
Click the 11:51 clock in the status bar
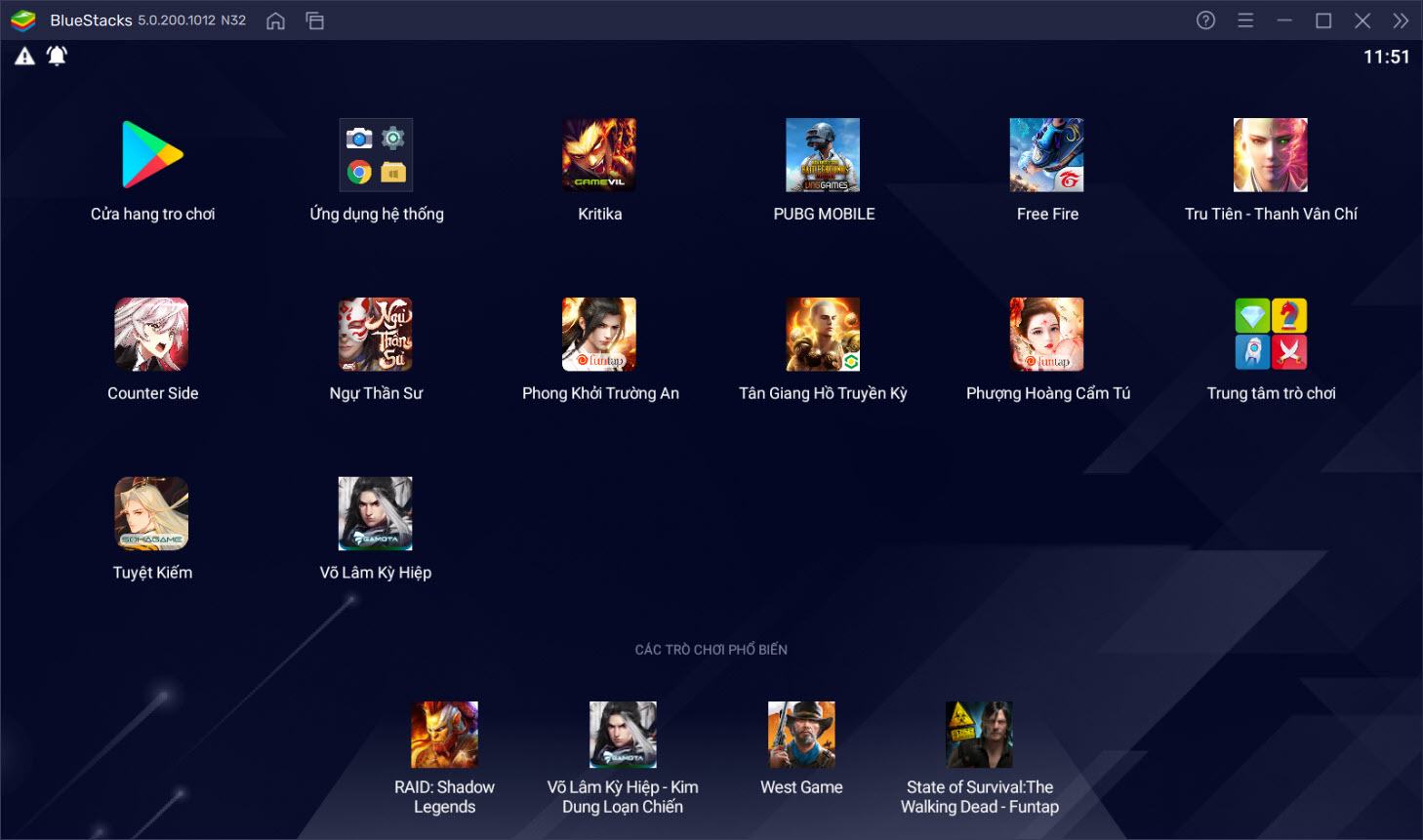point(1386,57)
